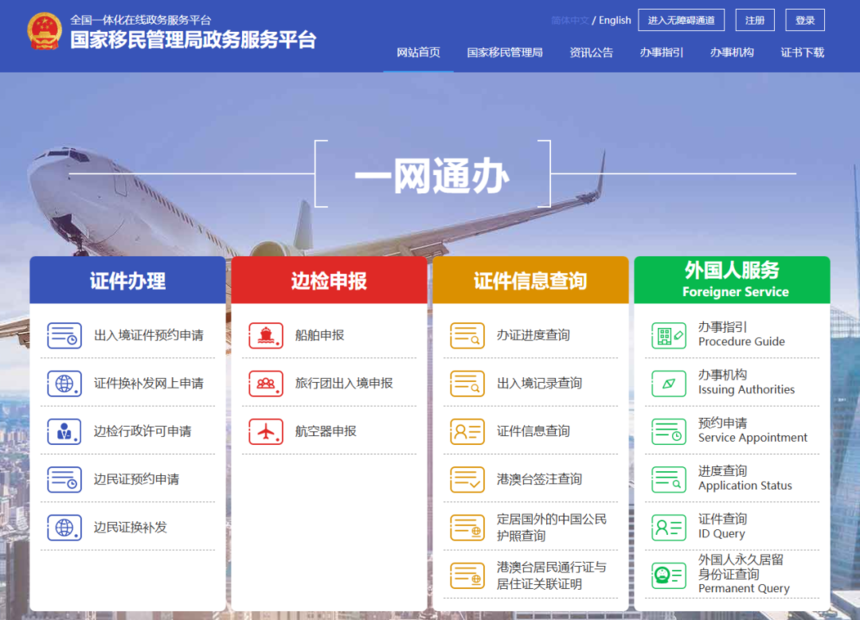Click the 证件换补发网上申请 globe icon
Screen dimensions: 860x620
click(x=64, y=384)
